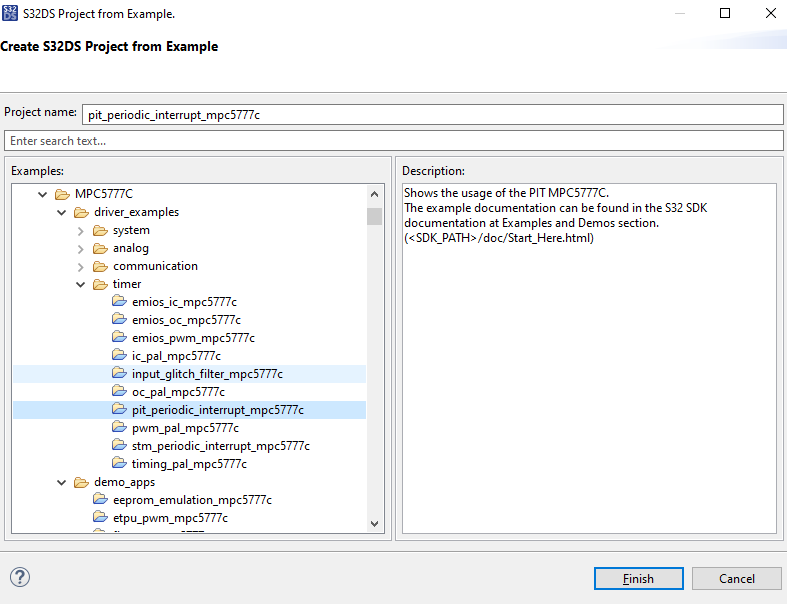This screenshot has width=787, height=604.
Task: Select input_glitch_filter_mpc5777c example
Action: point(207,374)
